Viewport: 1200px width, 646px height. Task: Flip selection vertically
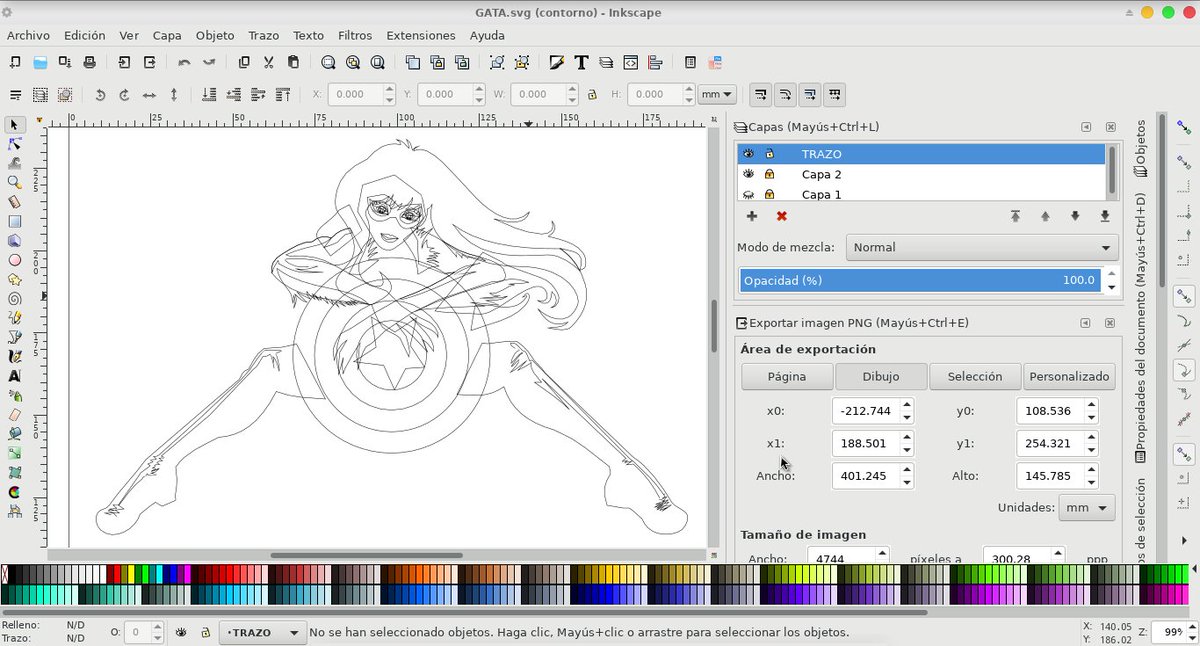pos(174,95)
